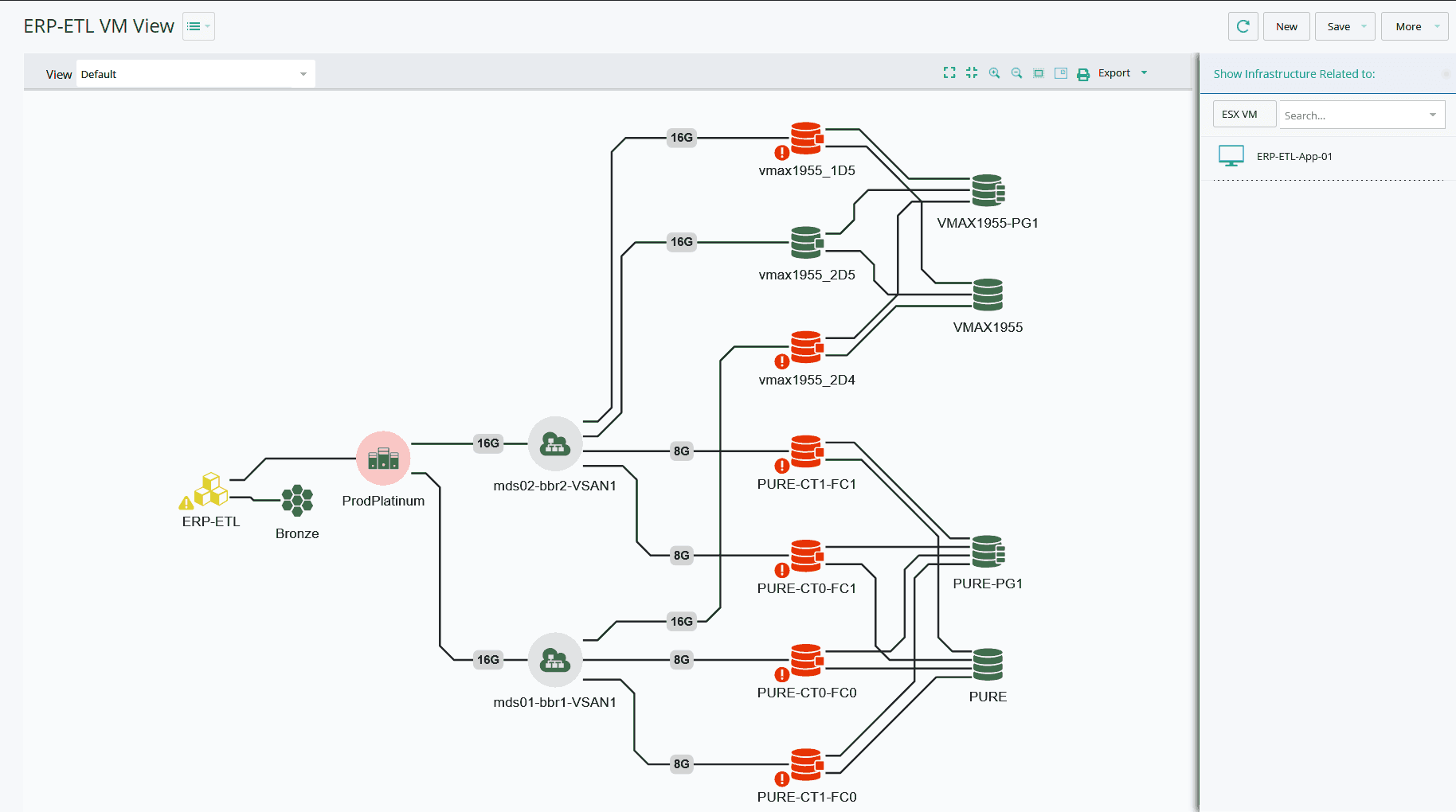Select the mds02-bbr2-VSAN1 switch node
This screenshot has width=1456, height=812.
[555, 443]
